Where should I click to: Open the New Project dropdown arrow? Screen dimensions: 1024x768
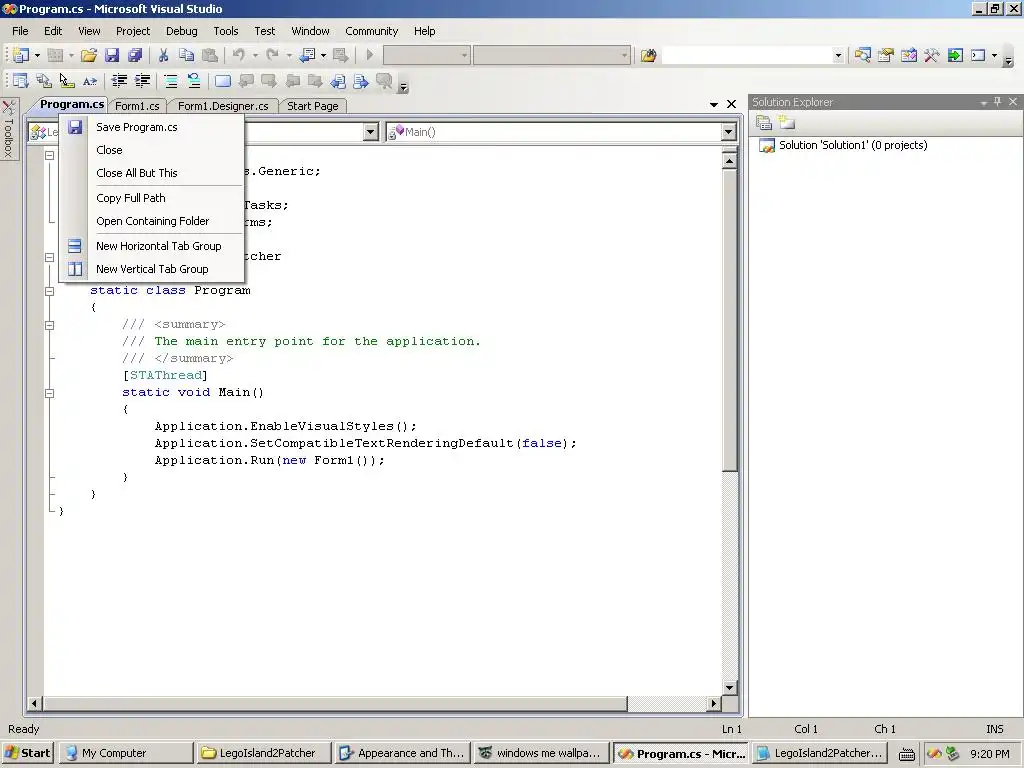[x=37, y=56]
